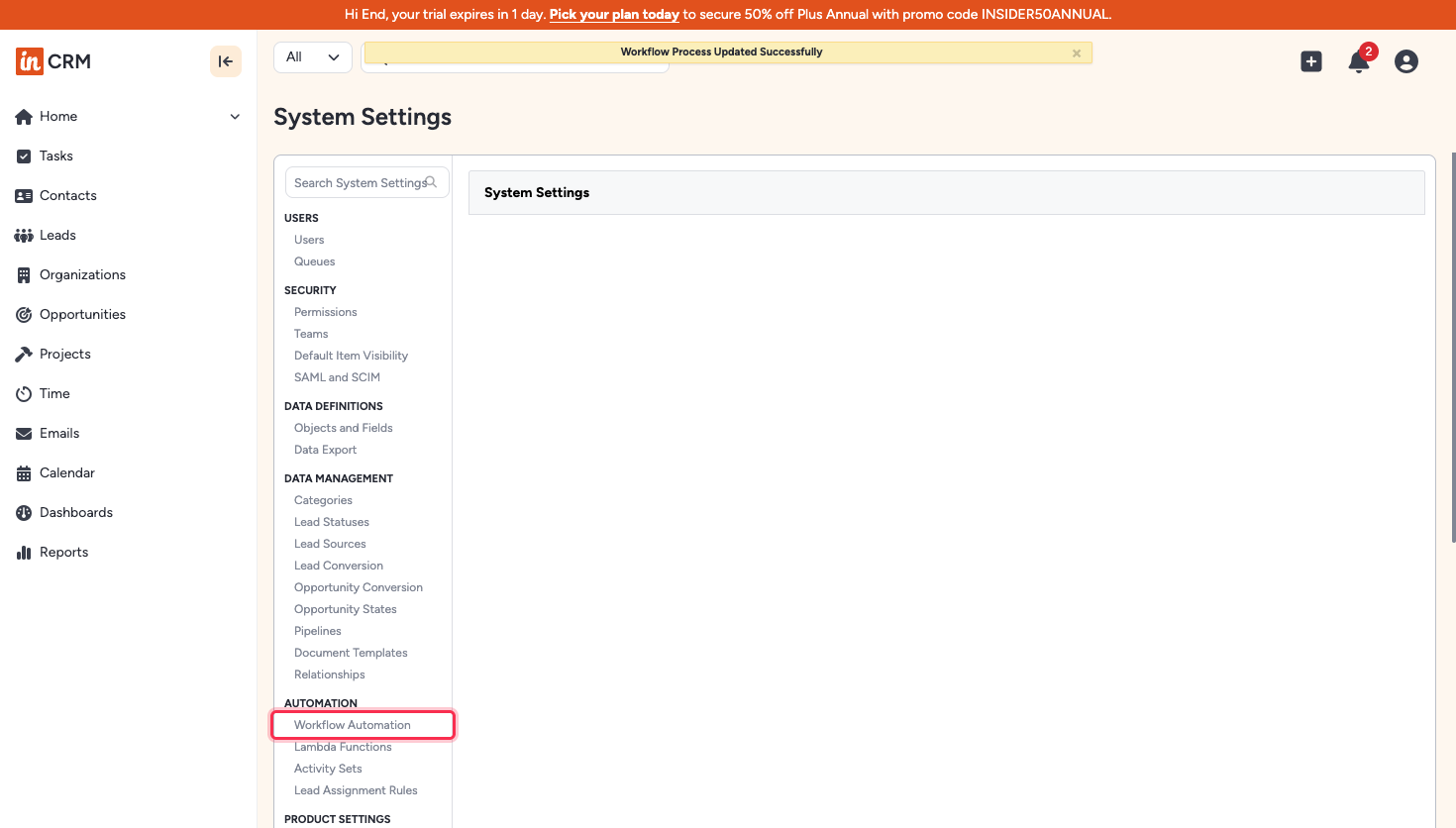1456x828 pixels.
Task: Open Objects and Fields
Action: click(x=343, y=428)
